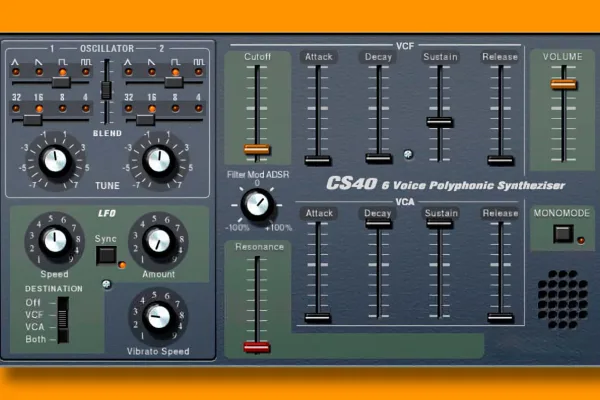This screenshot has width=600, height=400.
Task: Choose 32' octave LED on Oscillator 2
Action: [x=129, y=109]
